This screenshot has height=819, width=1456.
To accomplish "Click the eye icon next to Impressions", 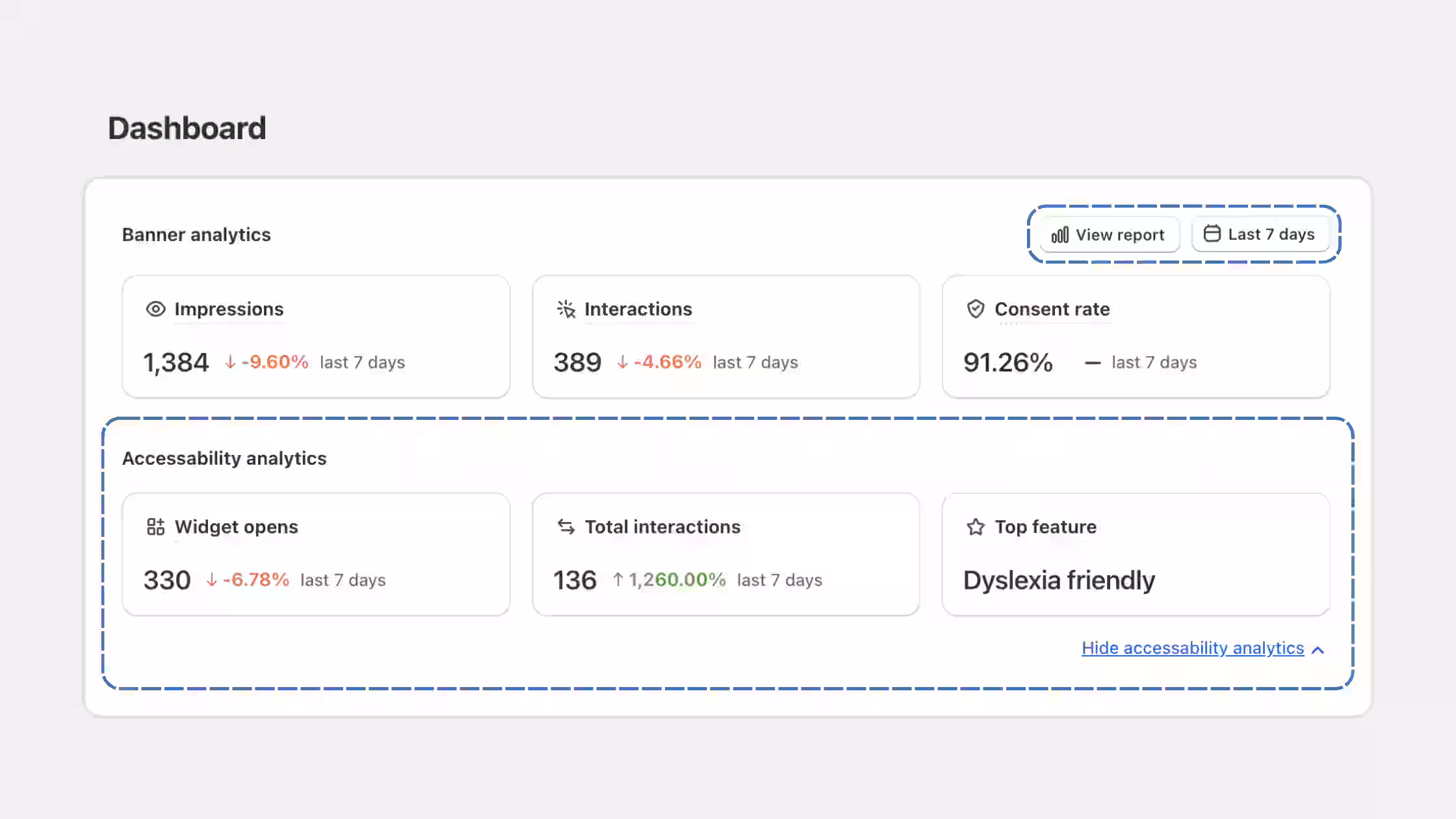I will click(155, 309).
